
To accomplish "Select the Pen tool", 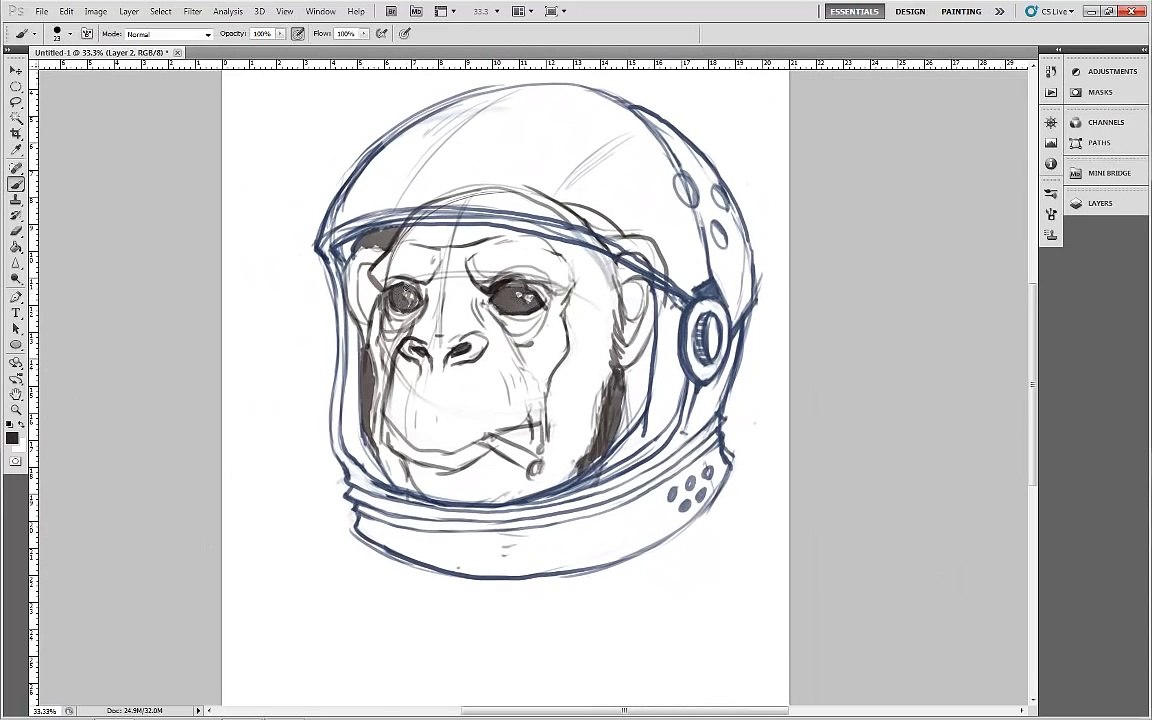I will (x=15, y=297).
